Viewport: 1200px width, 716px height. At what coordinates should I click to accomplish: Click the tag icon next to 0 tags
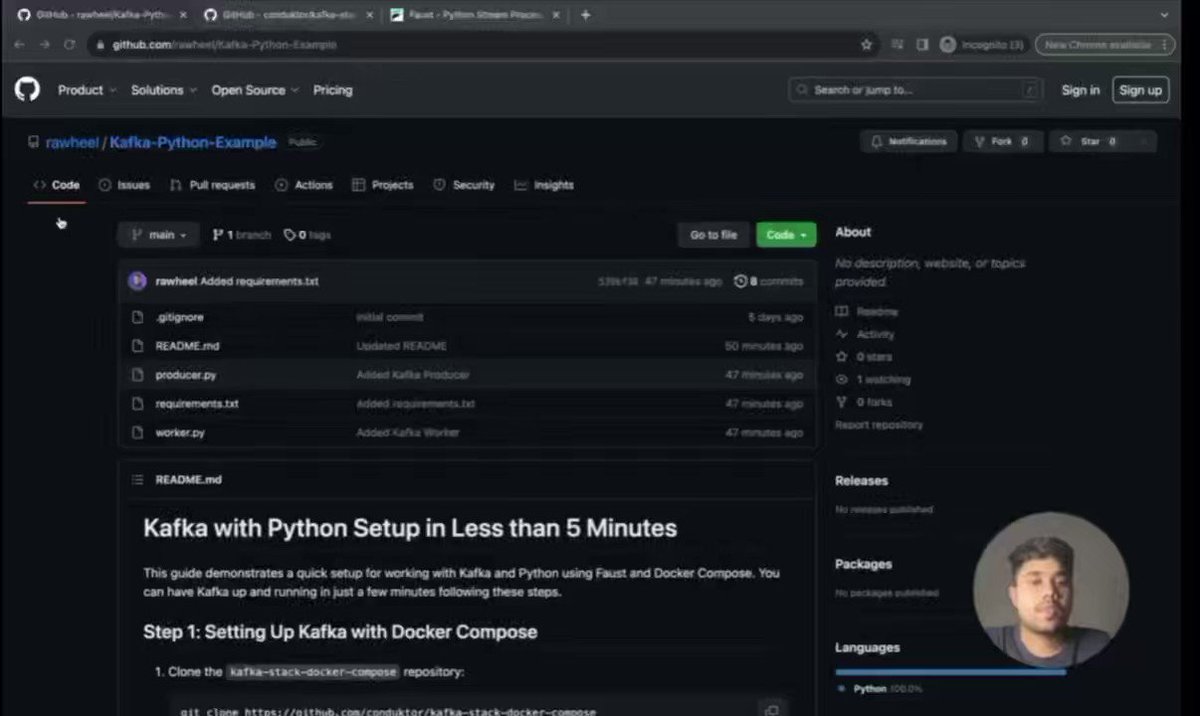click(289, 235)
